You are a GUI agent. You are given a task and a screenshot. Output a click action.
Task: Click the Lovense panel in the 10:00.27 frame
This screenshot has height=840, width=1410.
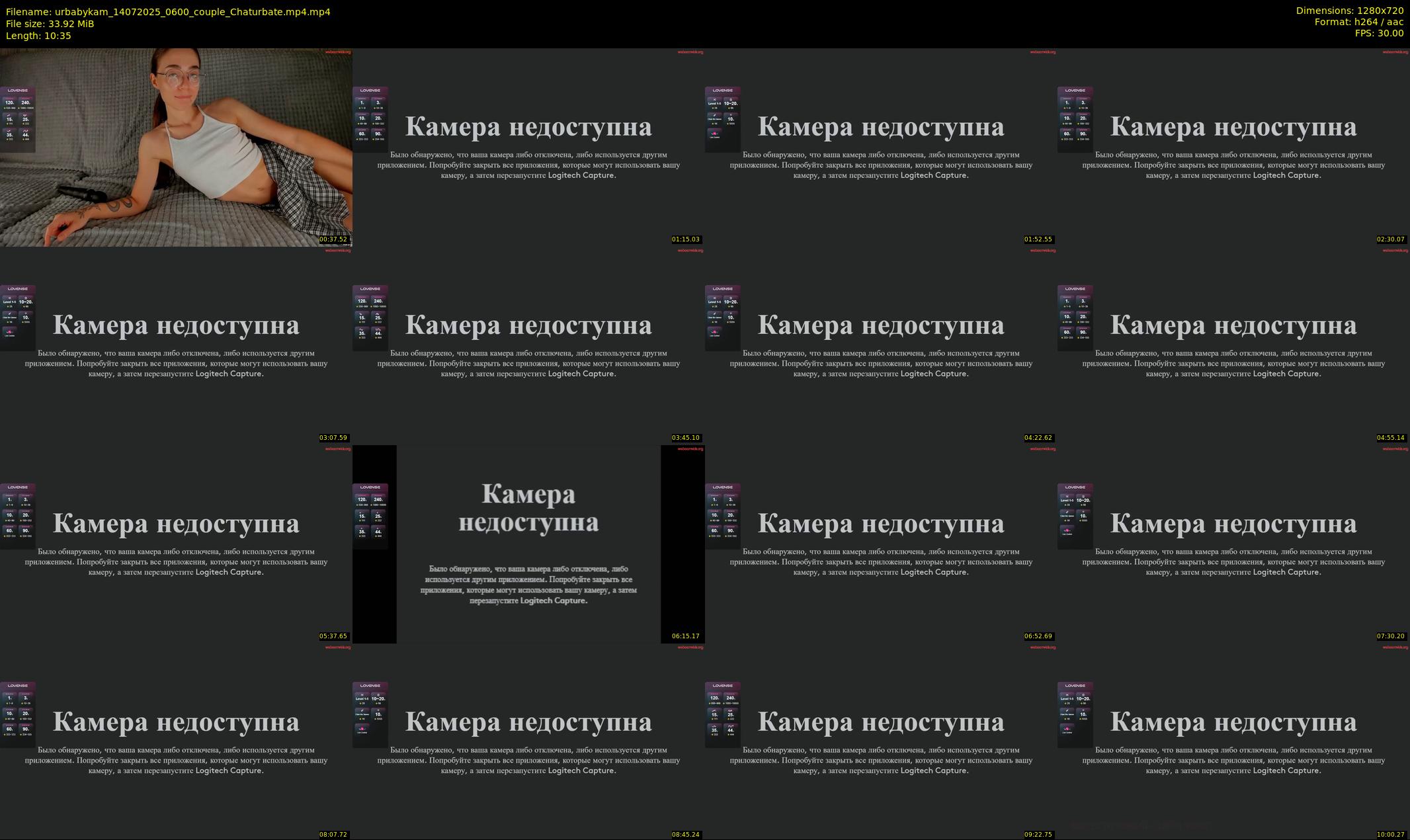coord(1075,714)
